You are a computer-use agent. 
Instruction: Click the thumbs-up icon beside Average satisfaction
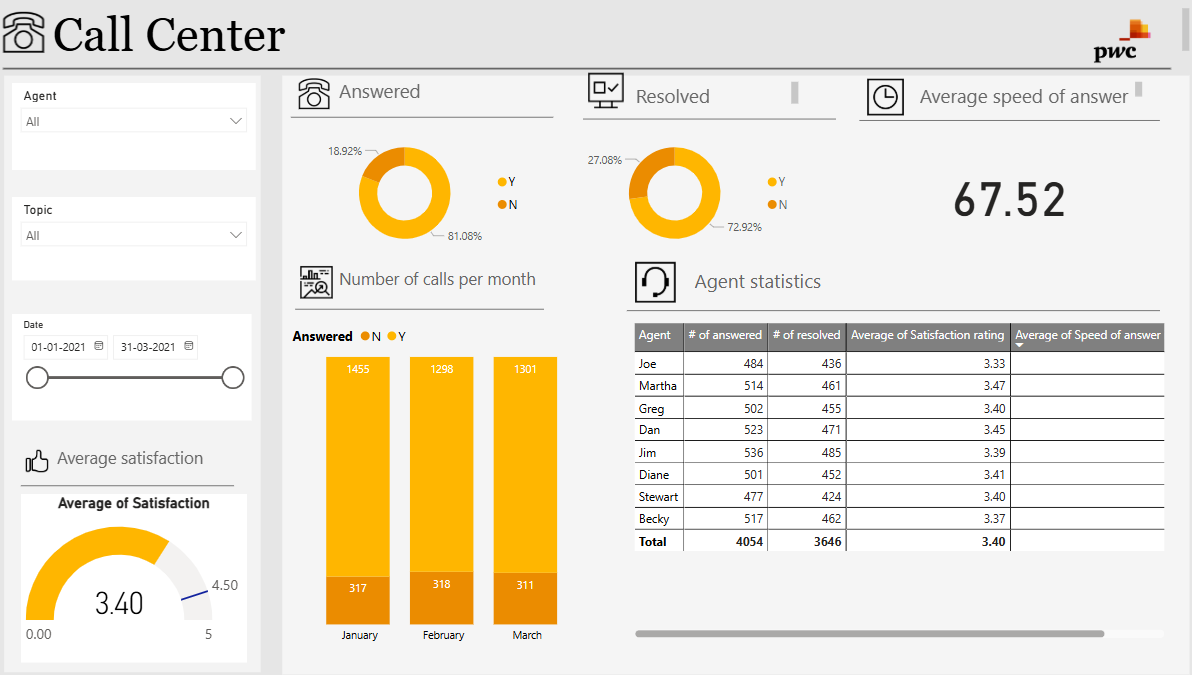point(37,460)
